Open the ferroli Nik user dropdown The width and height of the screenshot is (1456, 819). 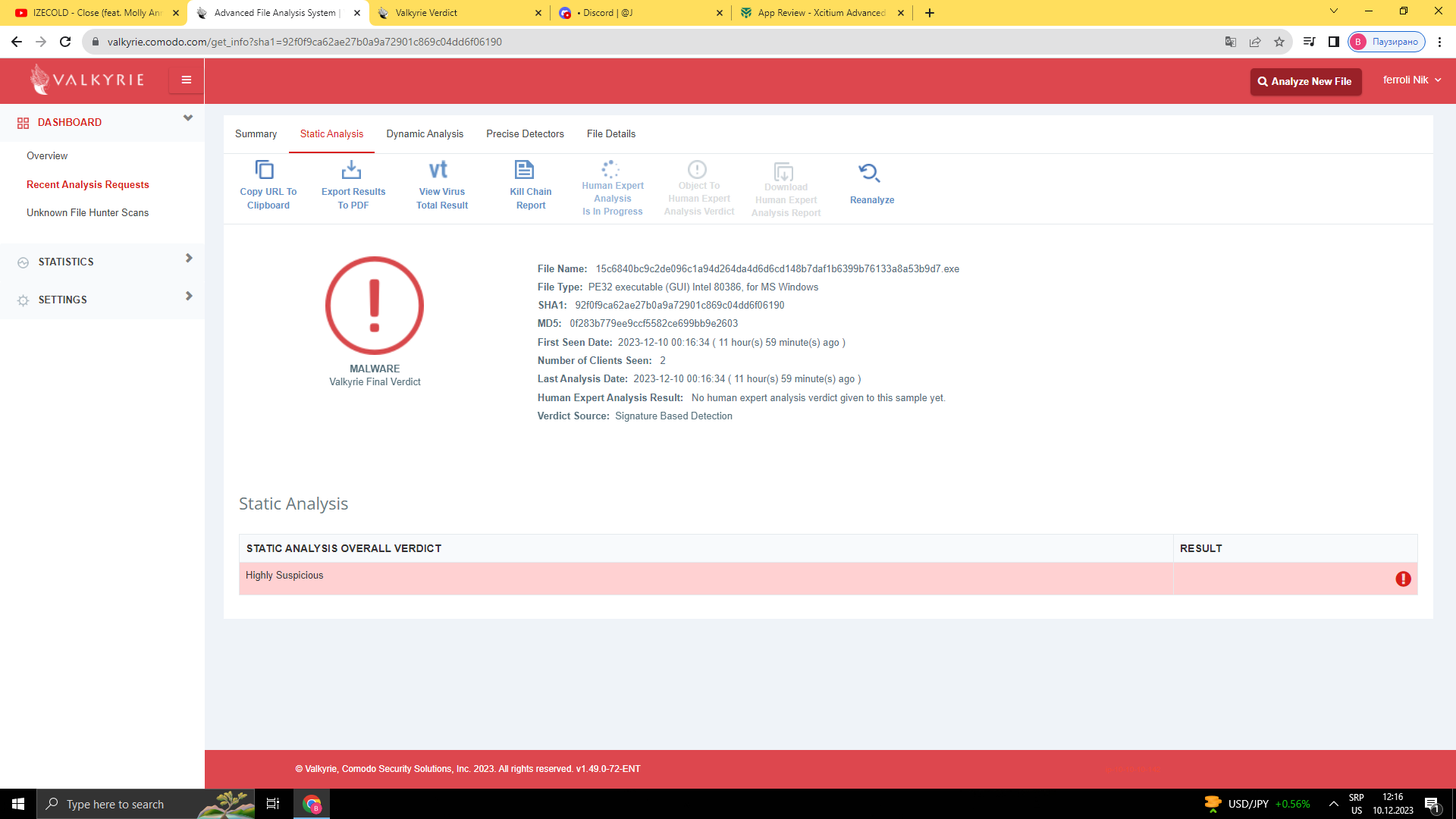coord(1411,80)
